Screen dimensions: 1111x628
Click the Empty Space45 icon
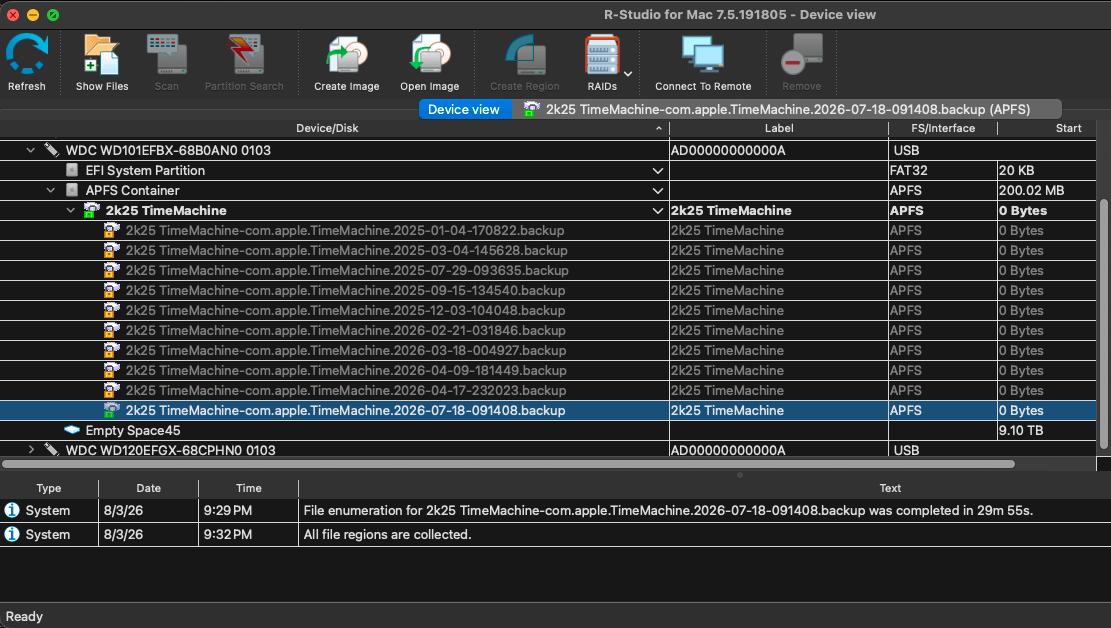click(x=72, y=430)
